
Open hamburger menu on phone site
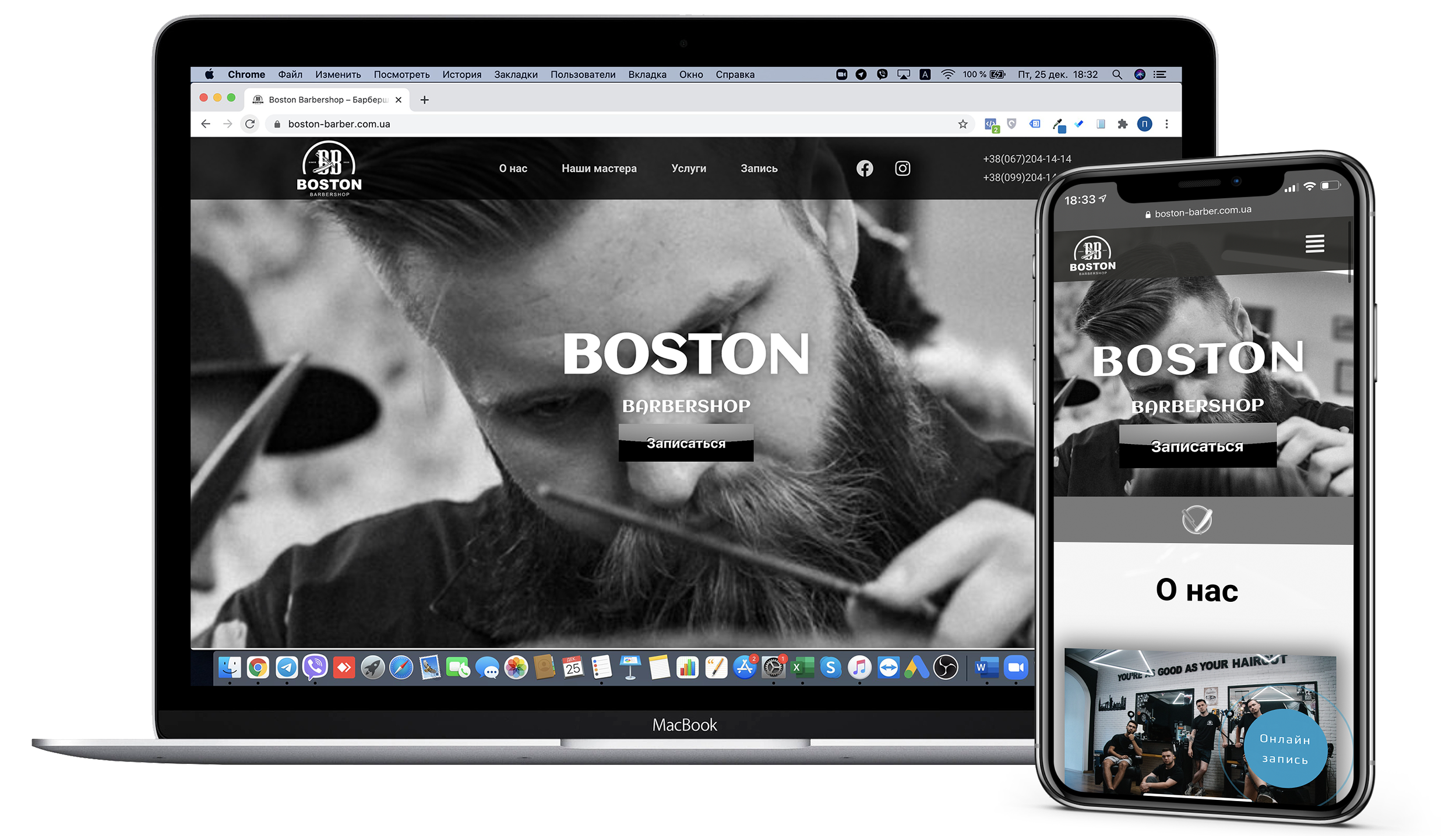point(1314,244)
